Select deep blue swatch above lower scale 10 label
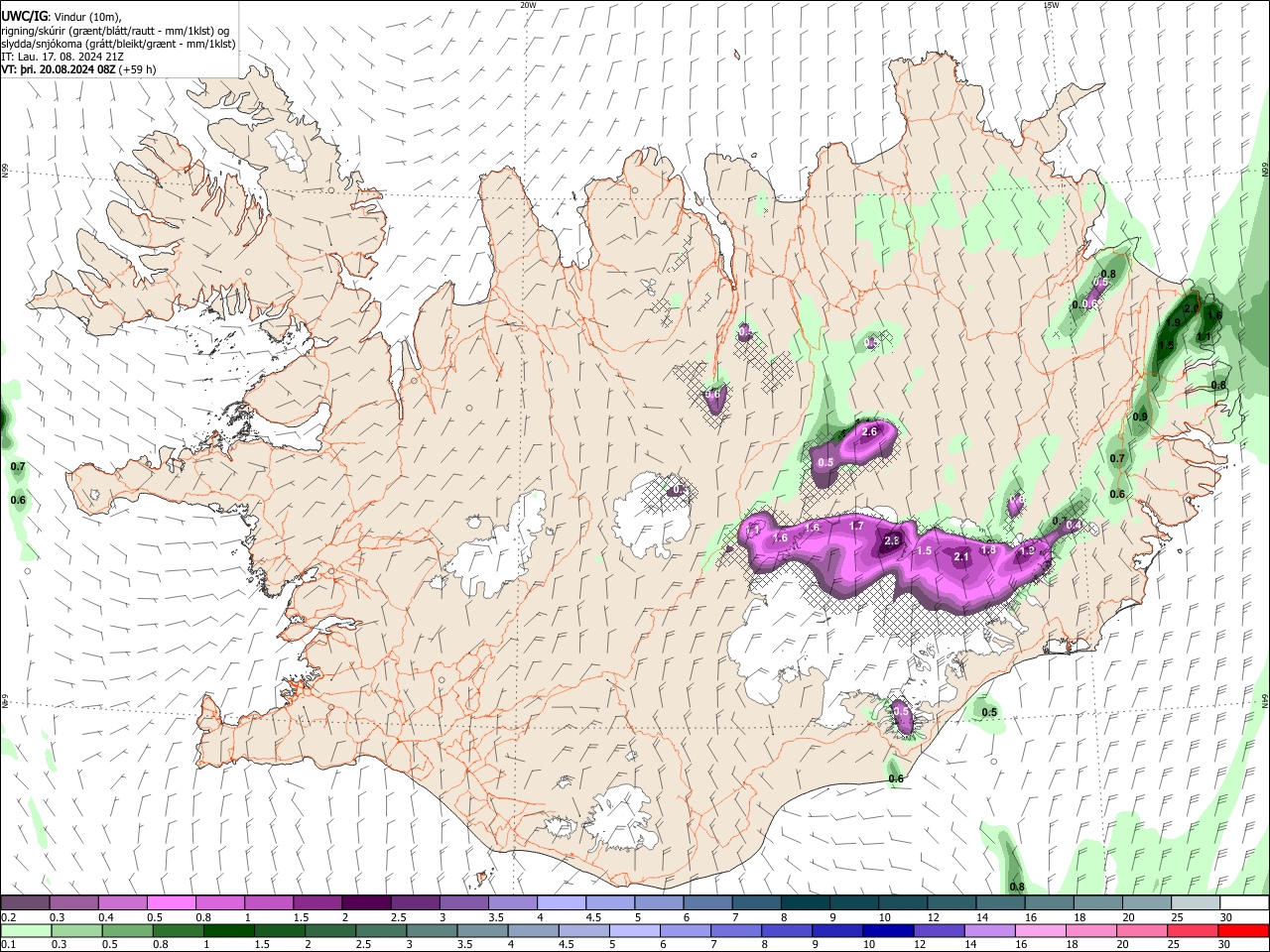Screen dimensions: 1270x952 [887, 931]
